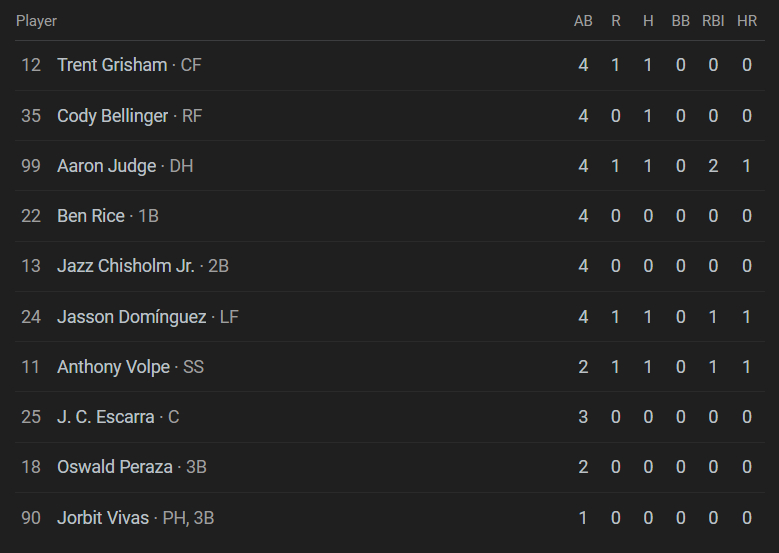This screenshot has height=553, width=779.
Task: Click Aaron Judge's RBI value of 2
Action: (x=713, y=166)
